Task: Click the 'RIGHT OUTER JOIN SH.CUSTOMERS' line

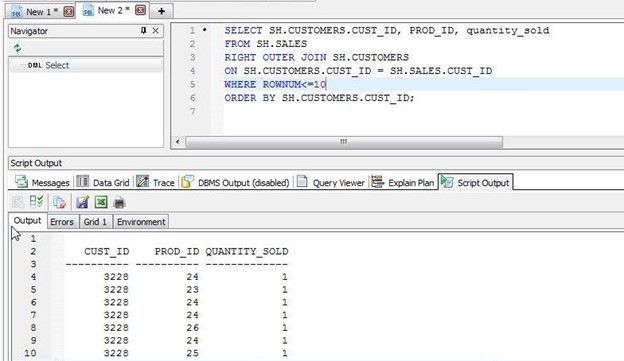Action: click(316, 57)
